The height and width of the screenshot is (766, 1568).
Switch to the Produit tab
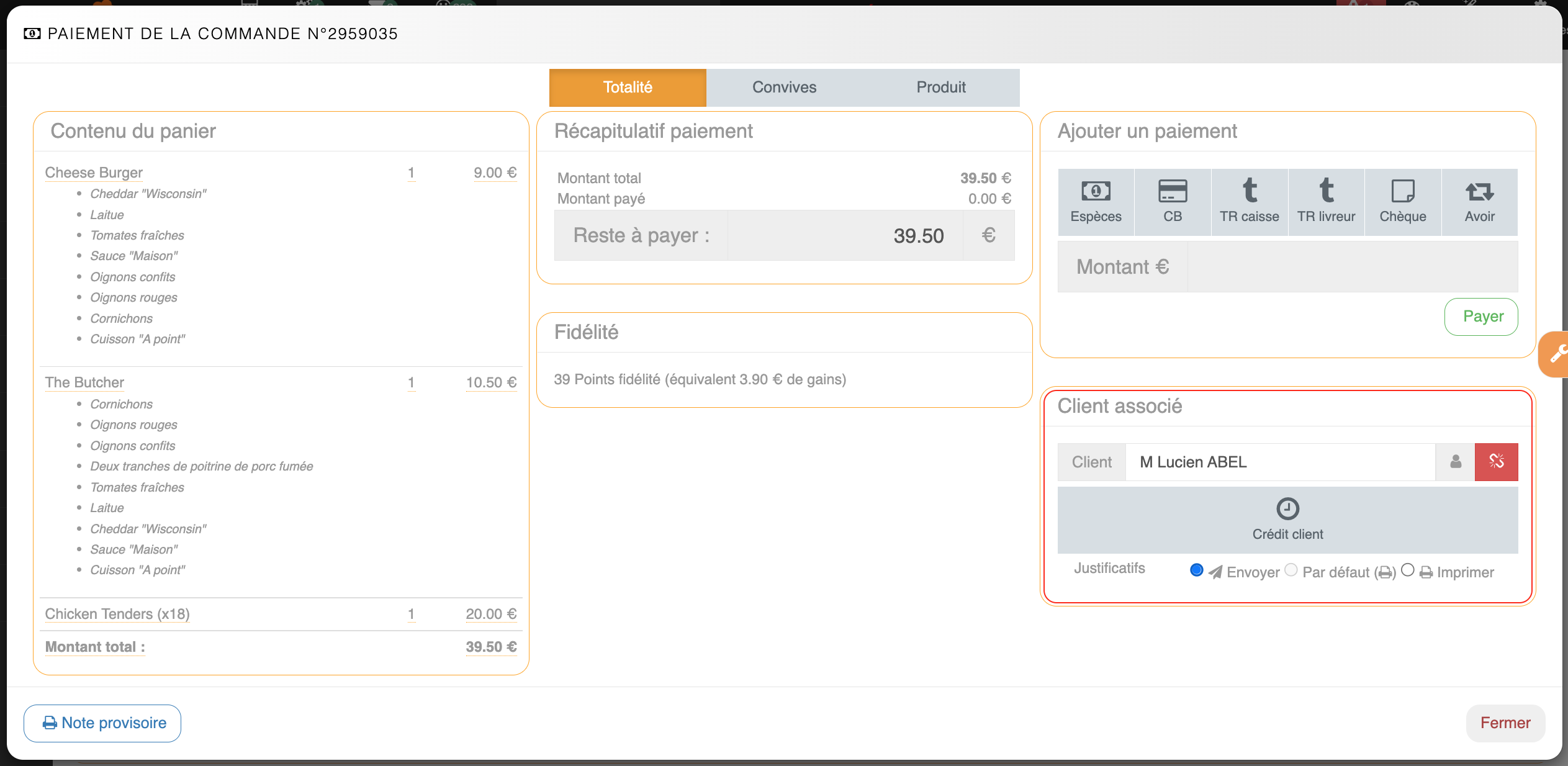[x=940, y=88]
